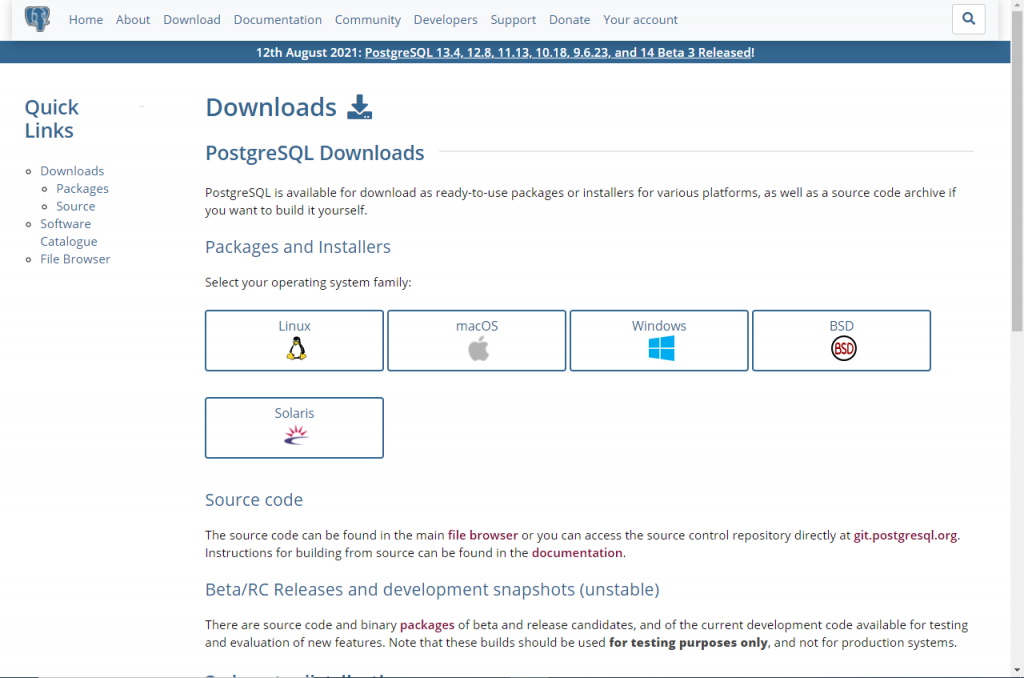Select Downloads in Quick Links
This screenshot has width=1024, height=678.
click(x=72, y=170)
